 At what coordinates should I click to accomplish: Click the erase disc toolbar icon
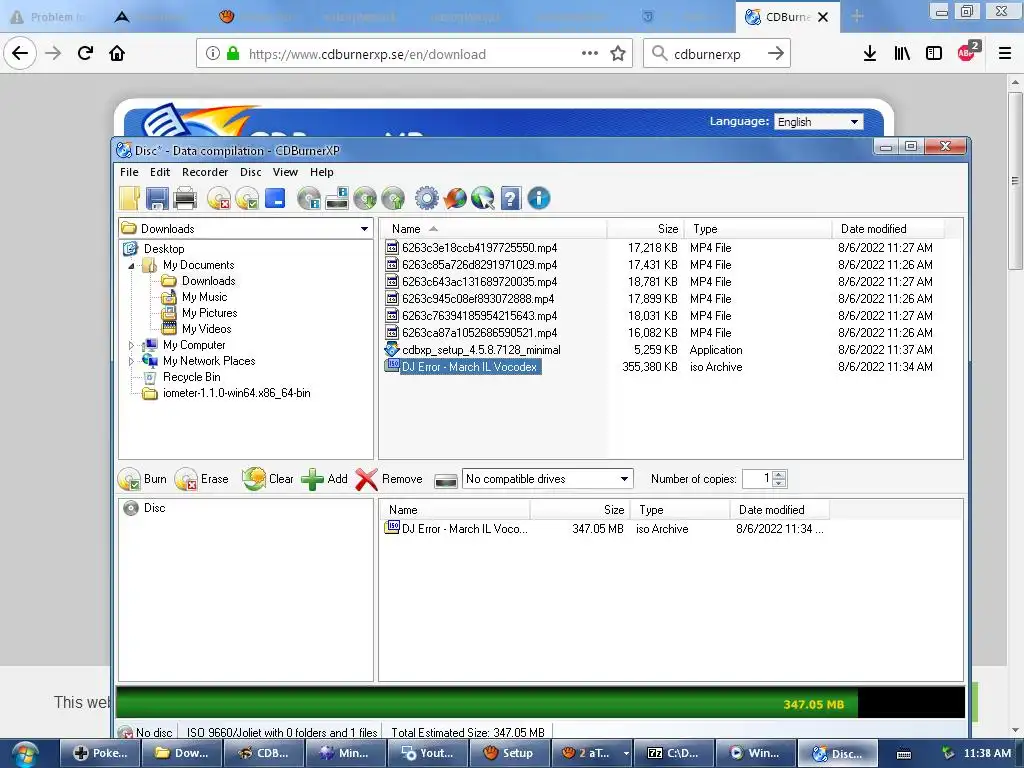219,198
